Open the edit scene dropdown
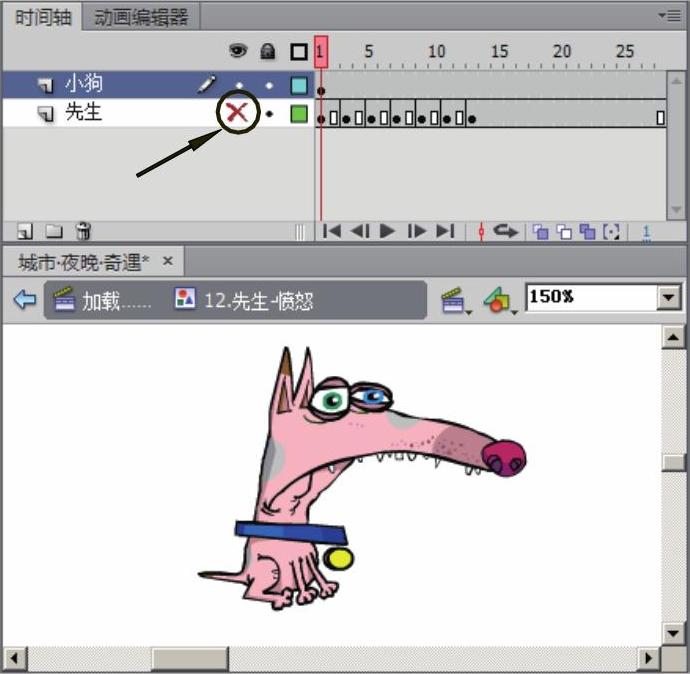The height and width of the screenshot is (674, 690). pos(456,300)
